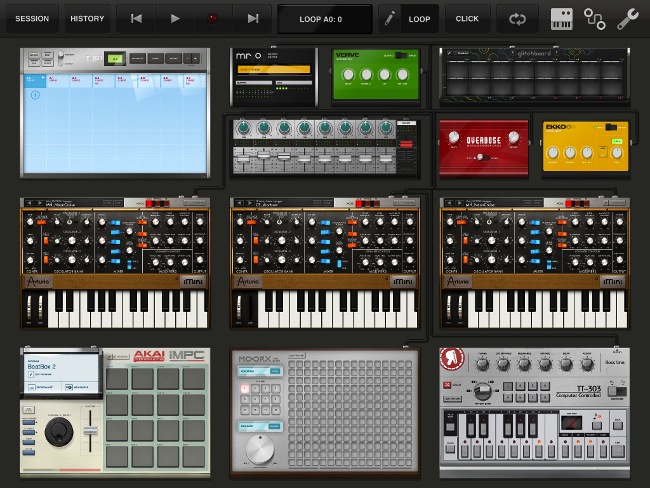The width and height of the screenshot is (650, 488).
Task: Adjust the last knob on Verve pedal
Action: [403, 75]
